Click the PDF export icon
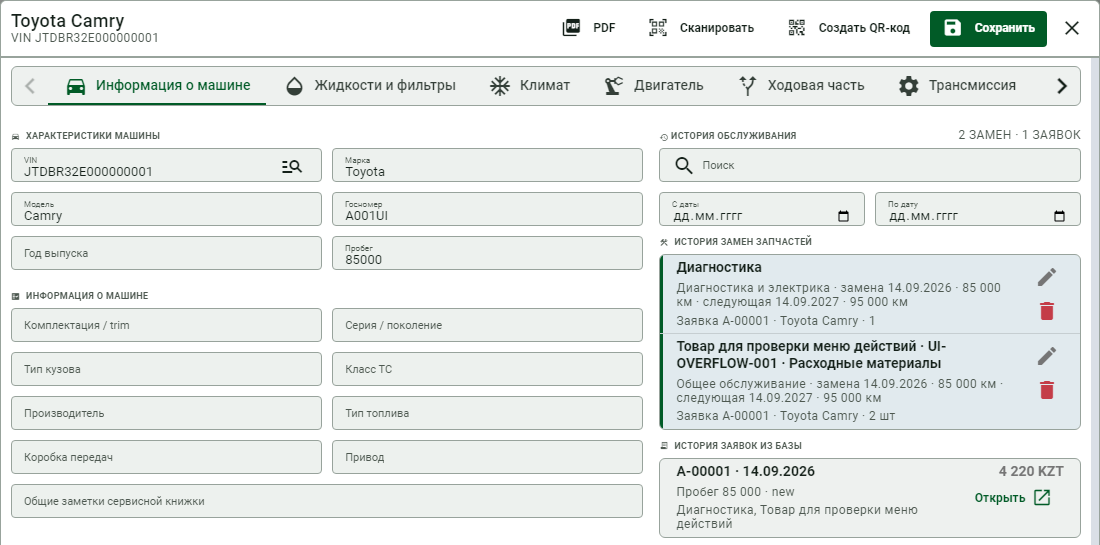 (572, 28)
